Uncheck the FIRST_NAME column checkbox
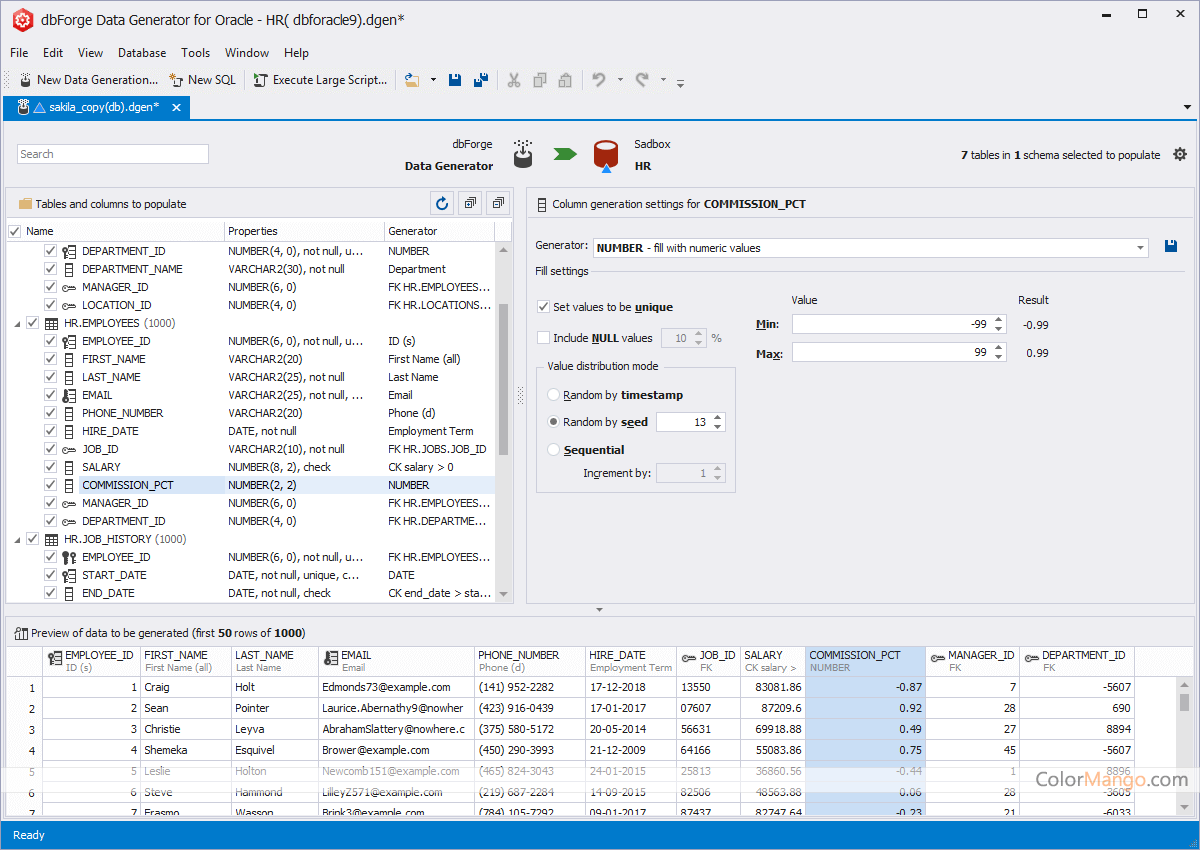The width and height of the screenshot is (1200, 850). (50, 359)
